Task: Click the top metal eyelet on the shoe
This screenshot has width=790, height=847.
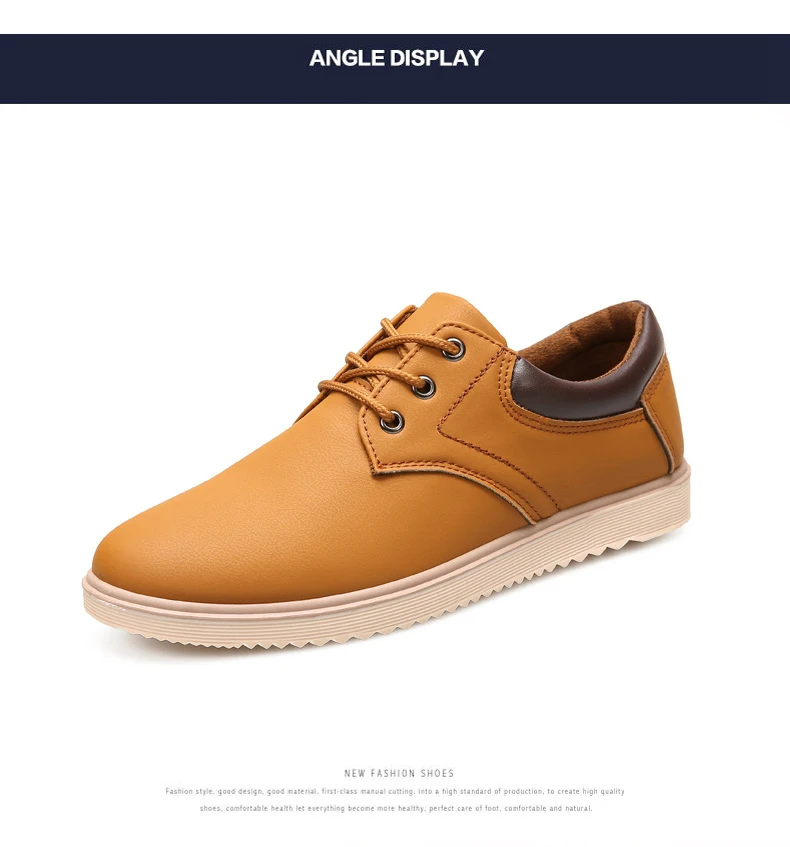Action: tap(455, 349)
